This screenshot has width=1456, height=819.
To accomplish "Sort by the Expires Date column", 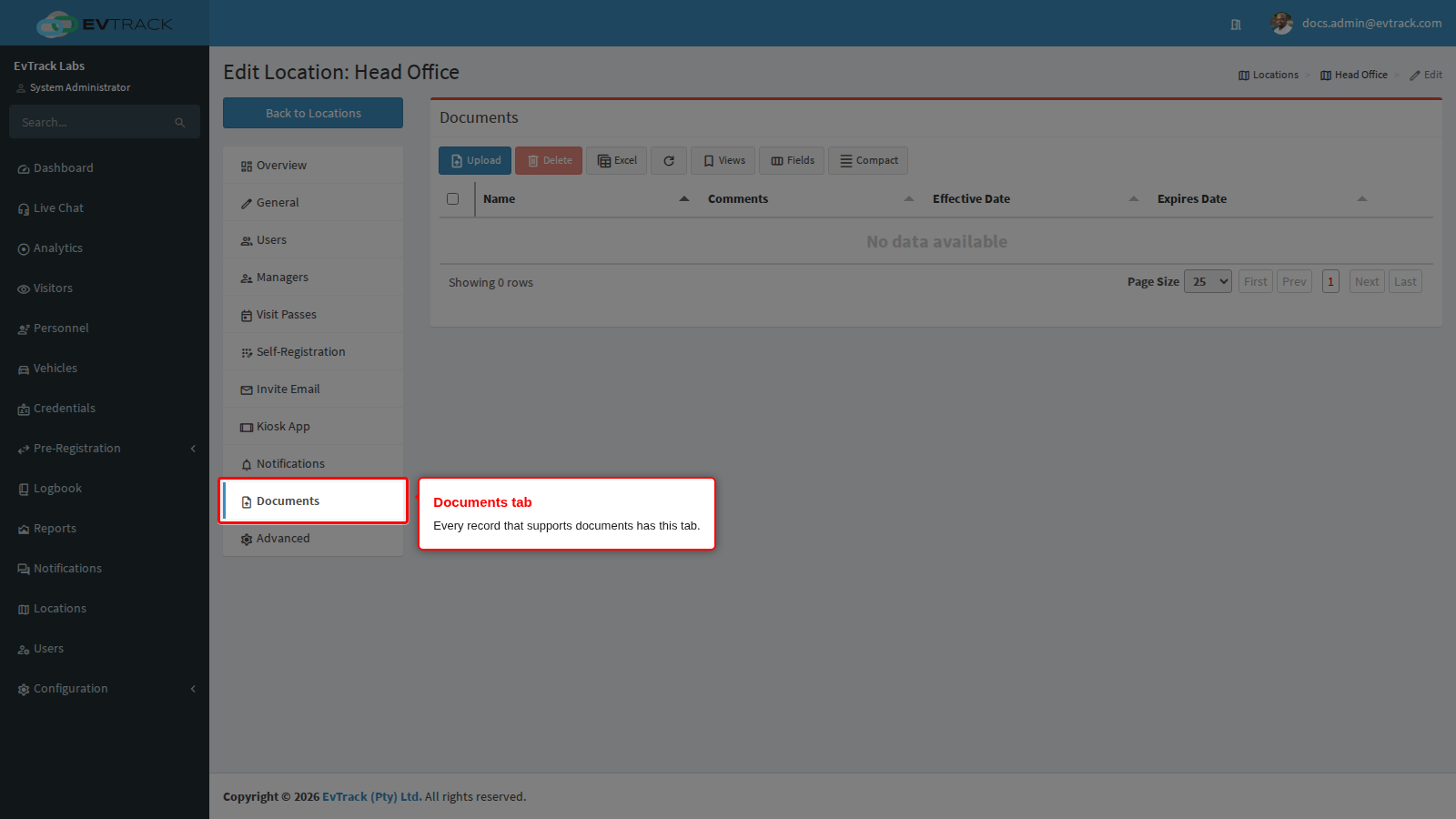I will (1261, 198).
